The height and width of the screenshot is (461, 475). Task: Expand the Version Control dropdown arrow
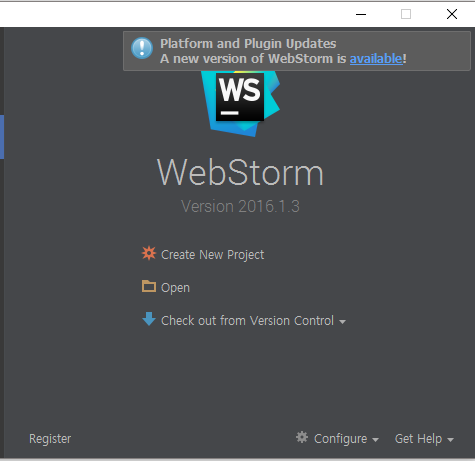click(342, 322)
